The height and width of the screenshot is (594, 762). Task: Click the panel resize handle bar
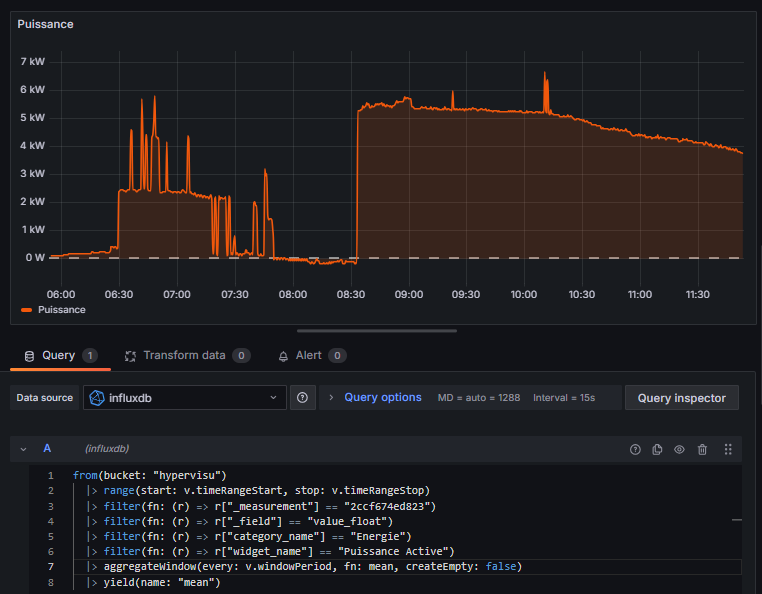(377, 330)
